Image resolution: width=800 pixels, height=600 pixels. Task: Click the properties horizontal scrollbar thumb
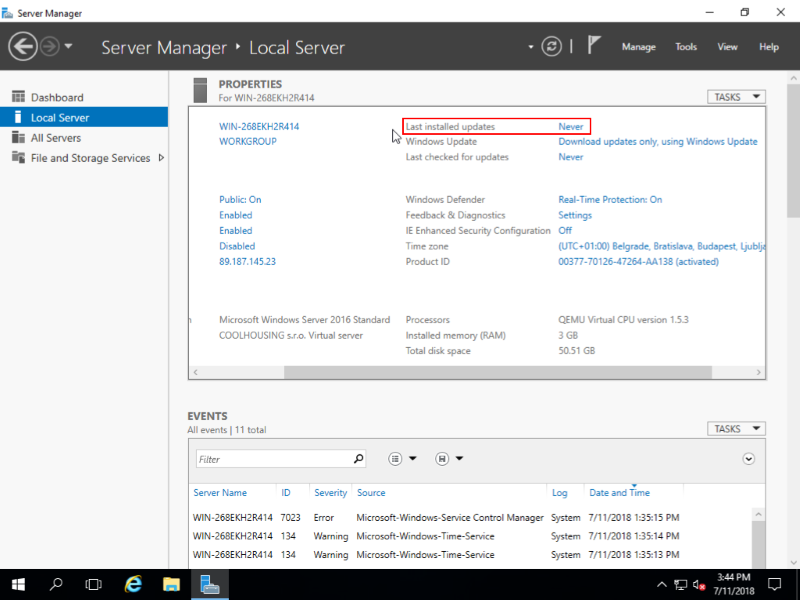[497, 372]
